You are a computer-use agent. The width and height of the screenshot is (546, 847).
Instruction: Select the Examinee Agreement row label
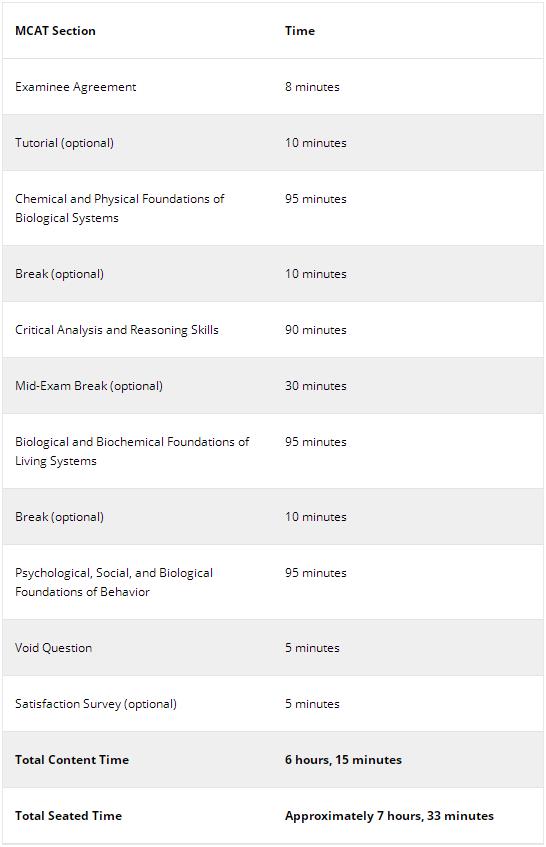tap(76, 87)
